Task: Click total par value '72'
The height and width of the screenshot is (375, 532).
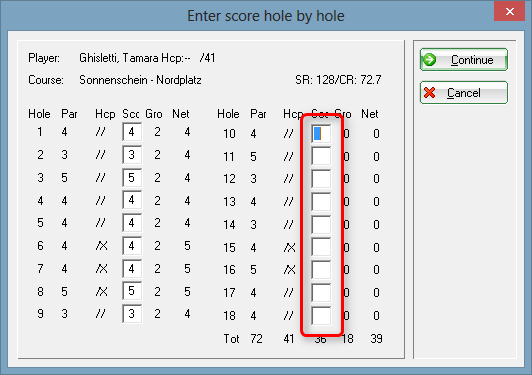Action: [x=256, y=339]
